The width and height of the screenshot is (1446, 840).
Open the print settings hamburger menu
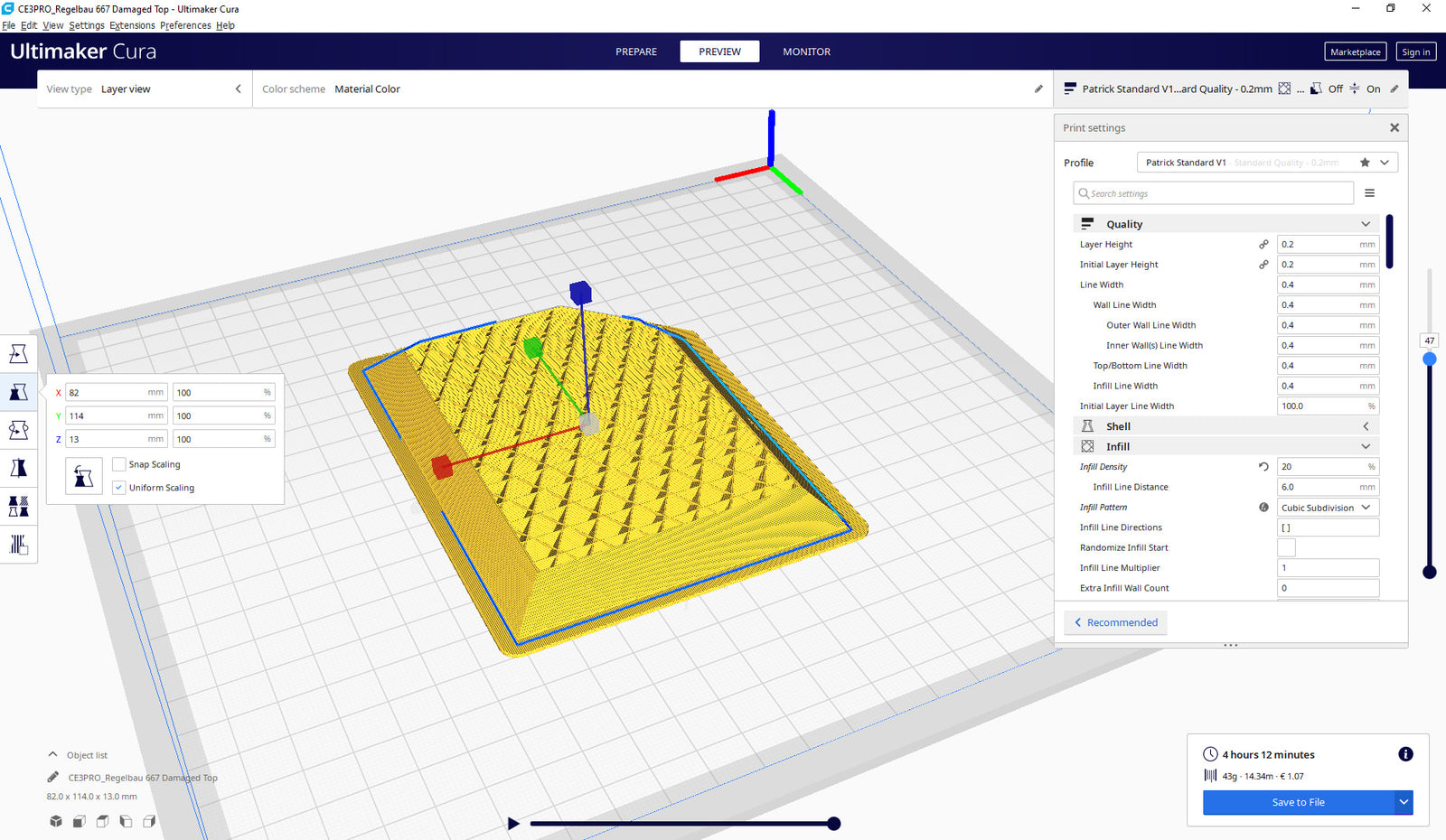(1369, 193)
